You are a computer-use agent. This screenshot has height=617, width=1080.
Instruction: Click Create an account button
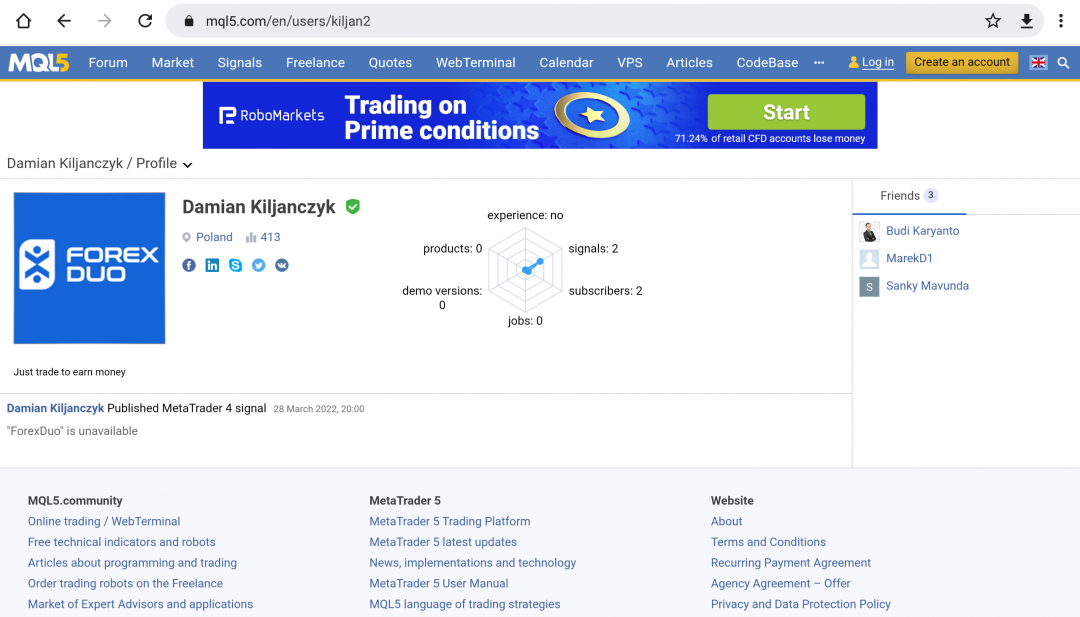961,62
